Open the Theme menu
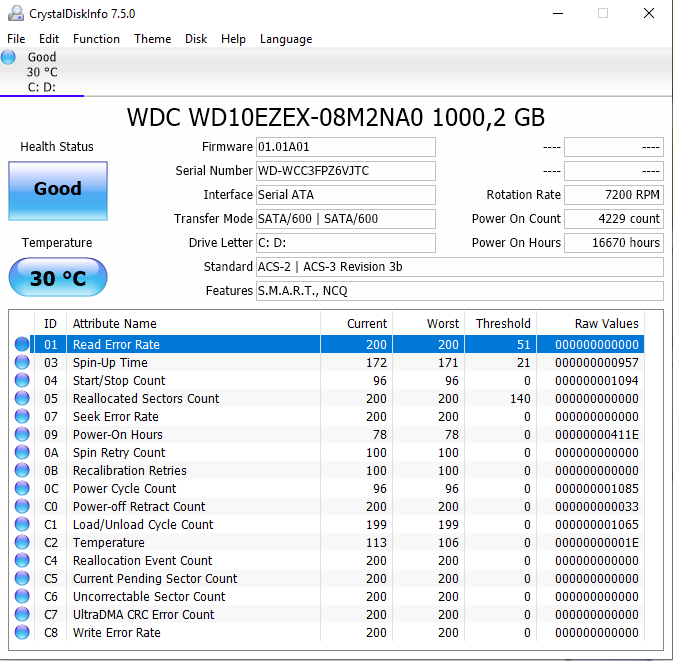Image resolution: width=673 pixels, height=661 pixels. 152,39
